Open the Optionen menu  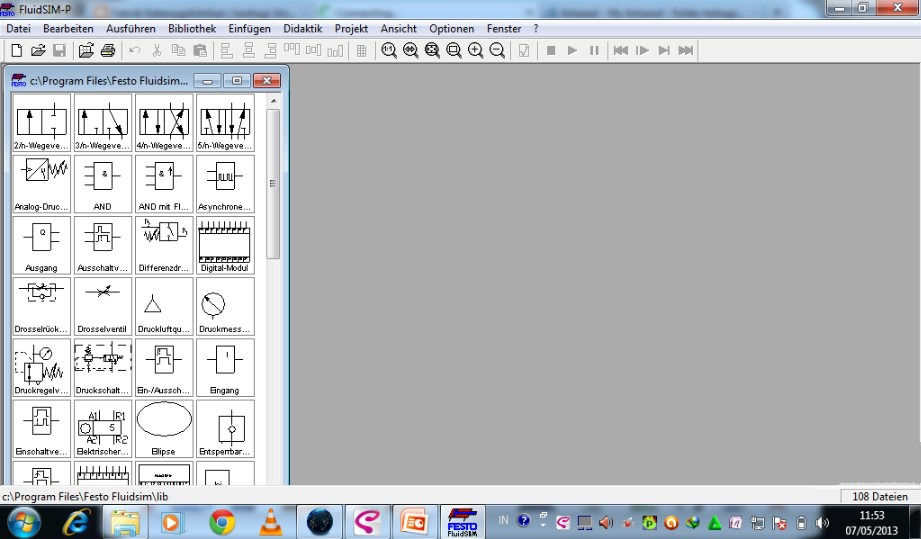point(452,28)
